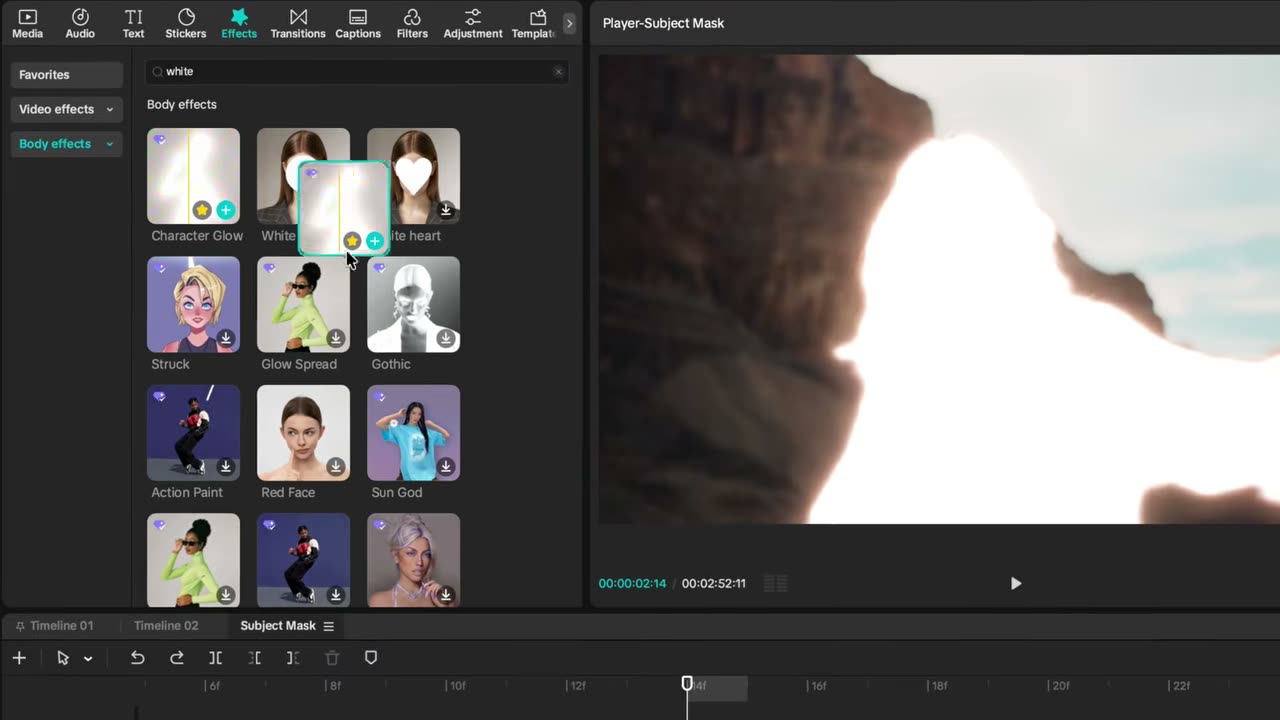Download the Red Face effect

(x=336, y=466)
